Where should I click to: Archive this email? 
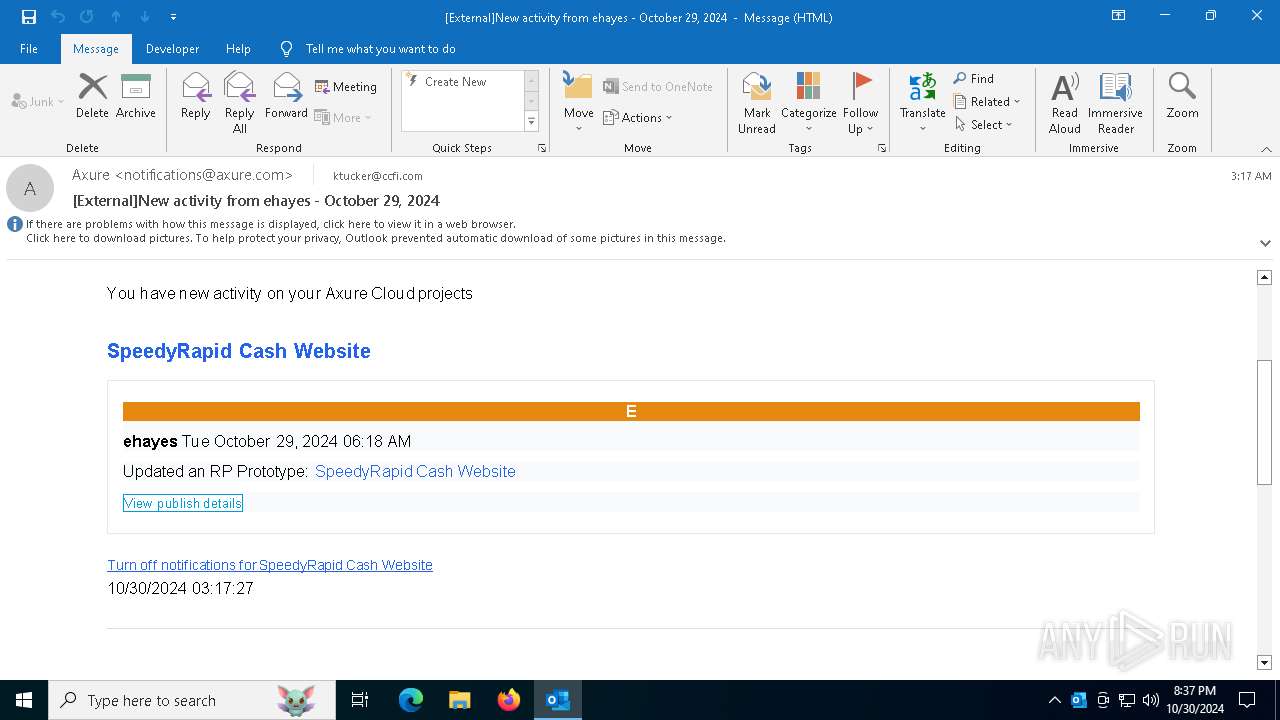click(135, 96)
